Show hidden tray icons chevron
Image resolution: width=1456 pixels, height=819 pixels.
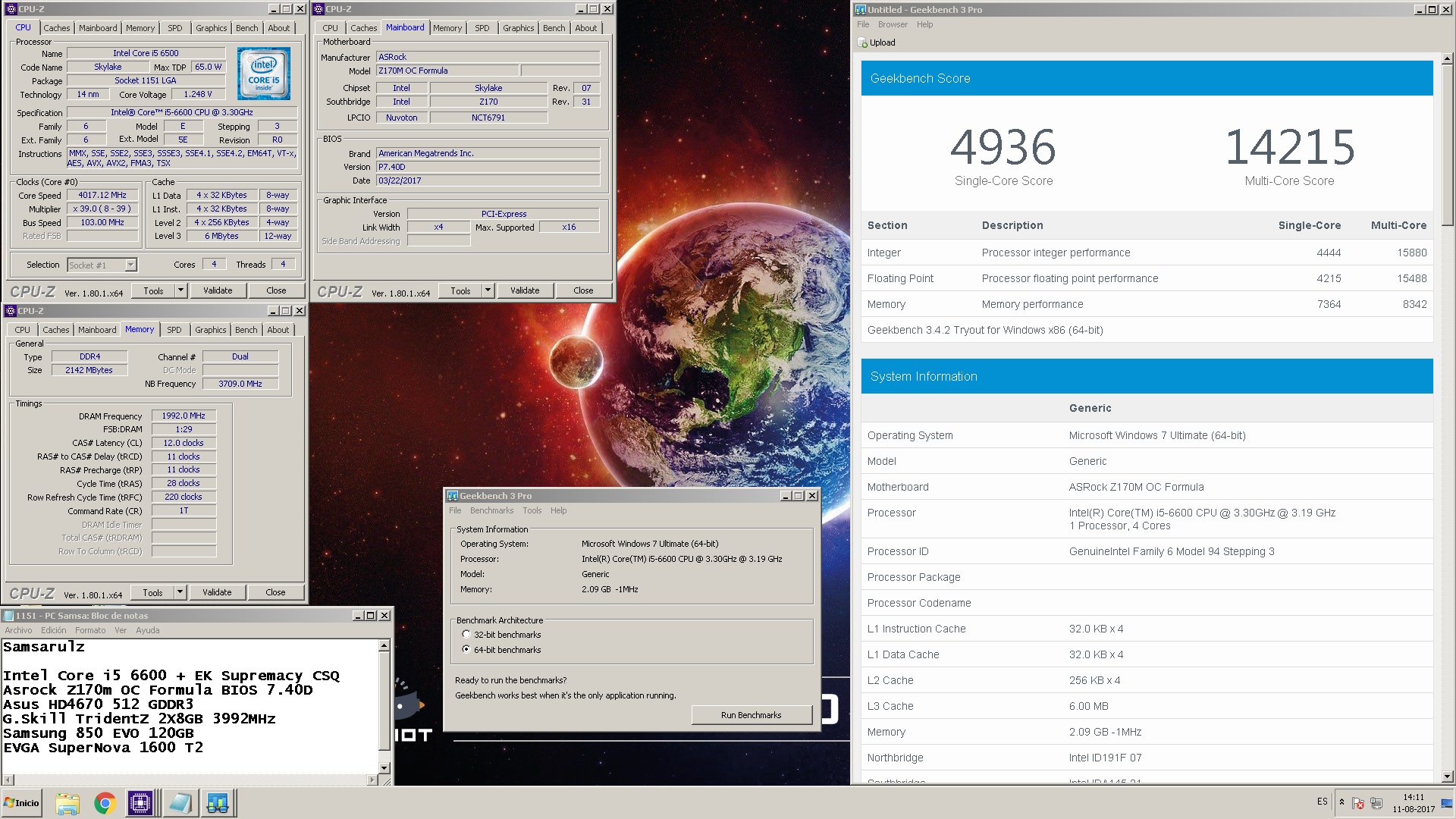point(1341,802)
